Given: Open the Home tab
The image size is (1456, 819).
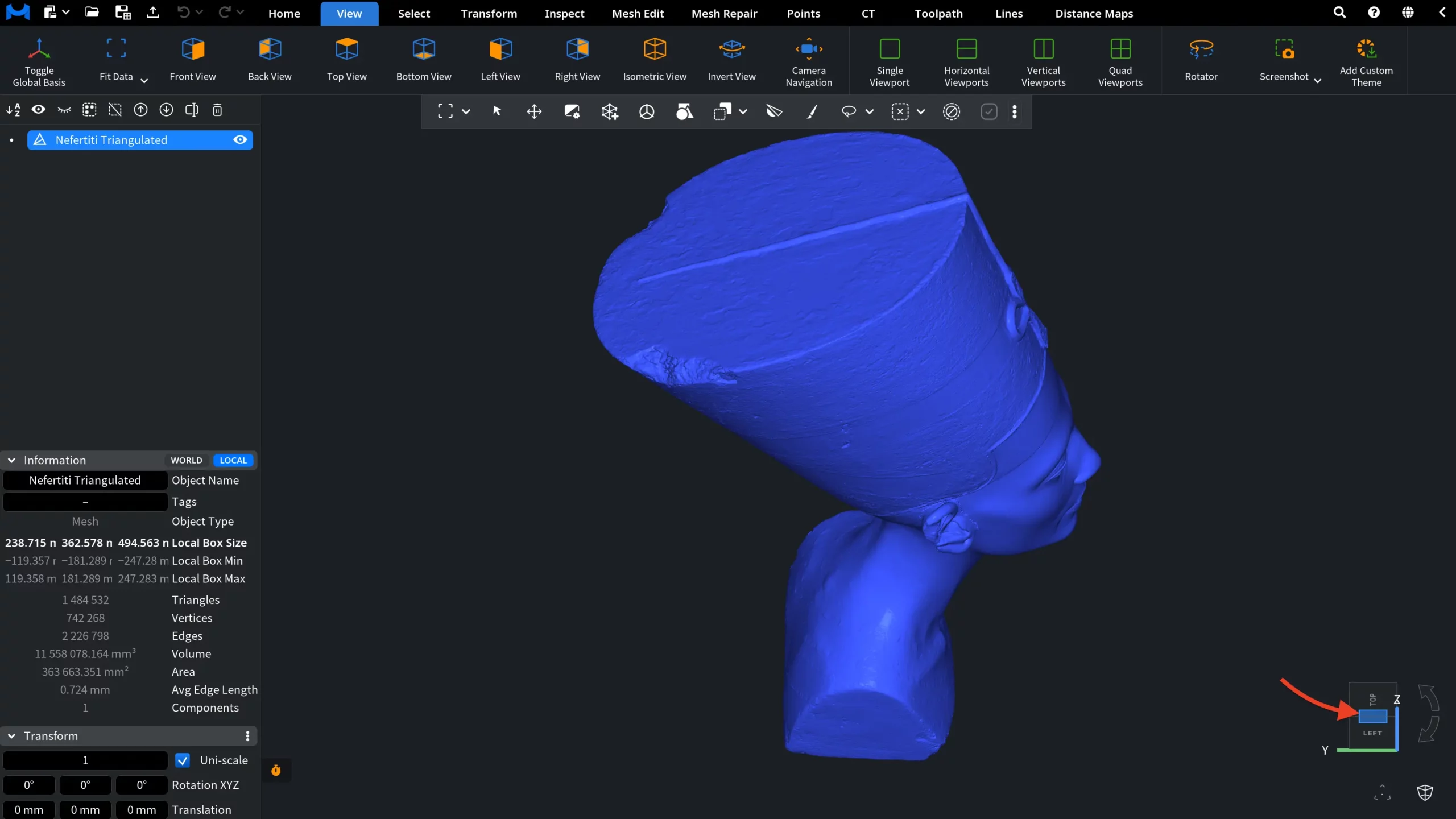Looking at the screenshot, I should tap(284, 13).
